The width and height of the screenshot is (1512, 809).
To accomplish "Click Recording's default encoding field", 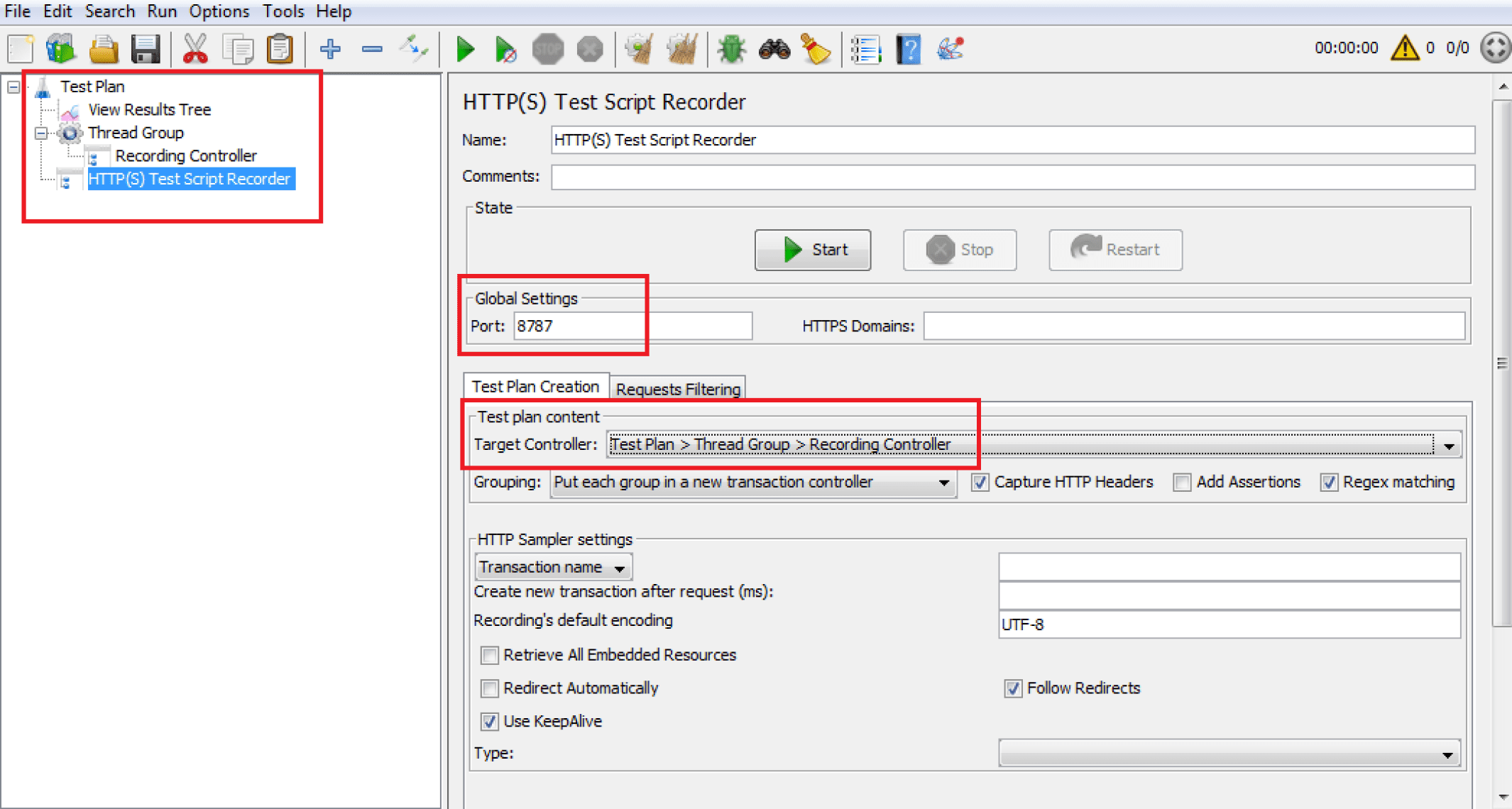I will click(1229, 625).
